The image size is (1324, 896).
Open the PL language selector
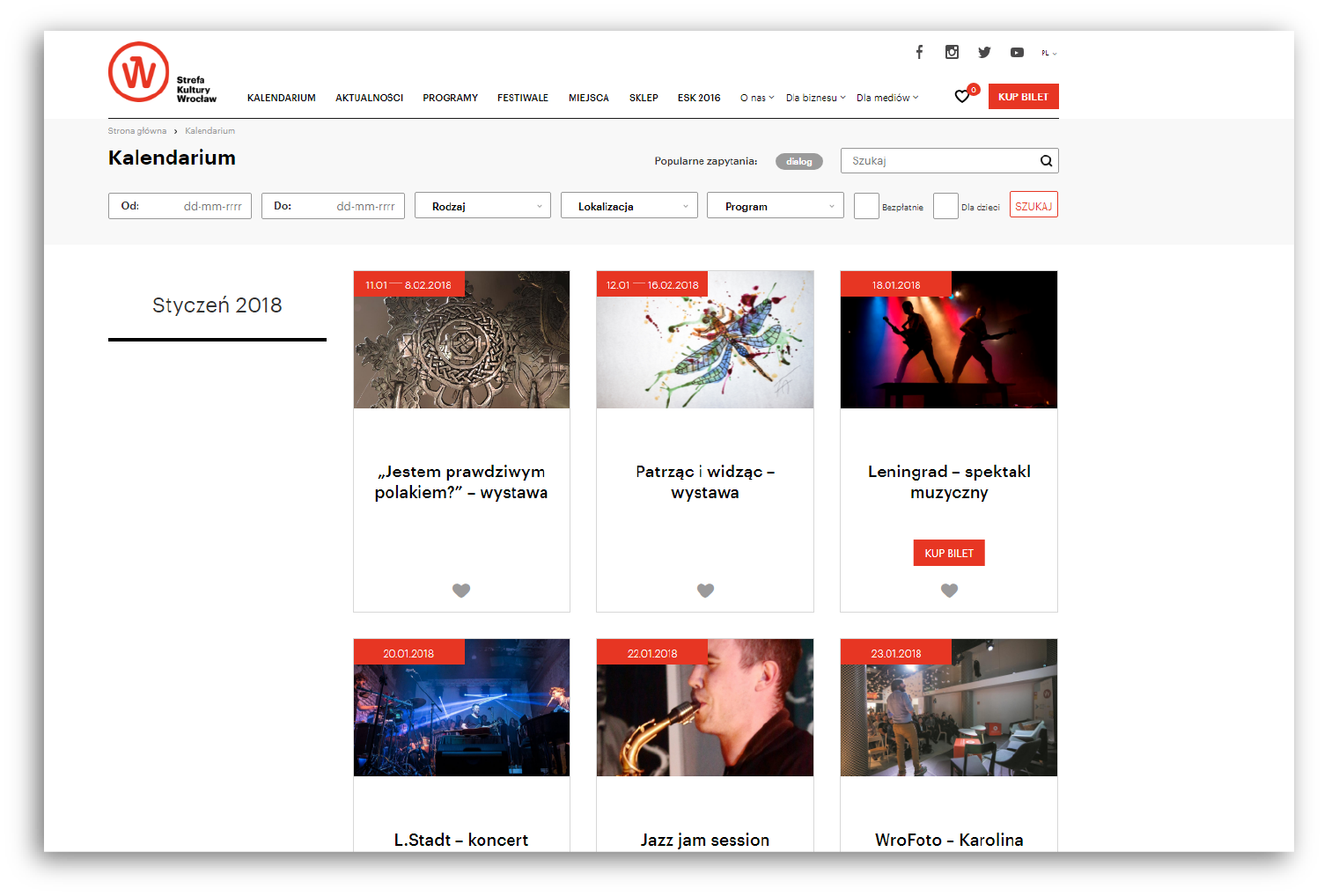[x=1048, y=53]
